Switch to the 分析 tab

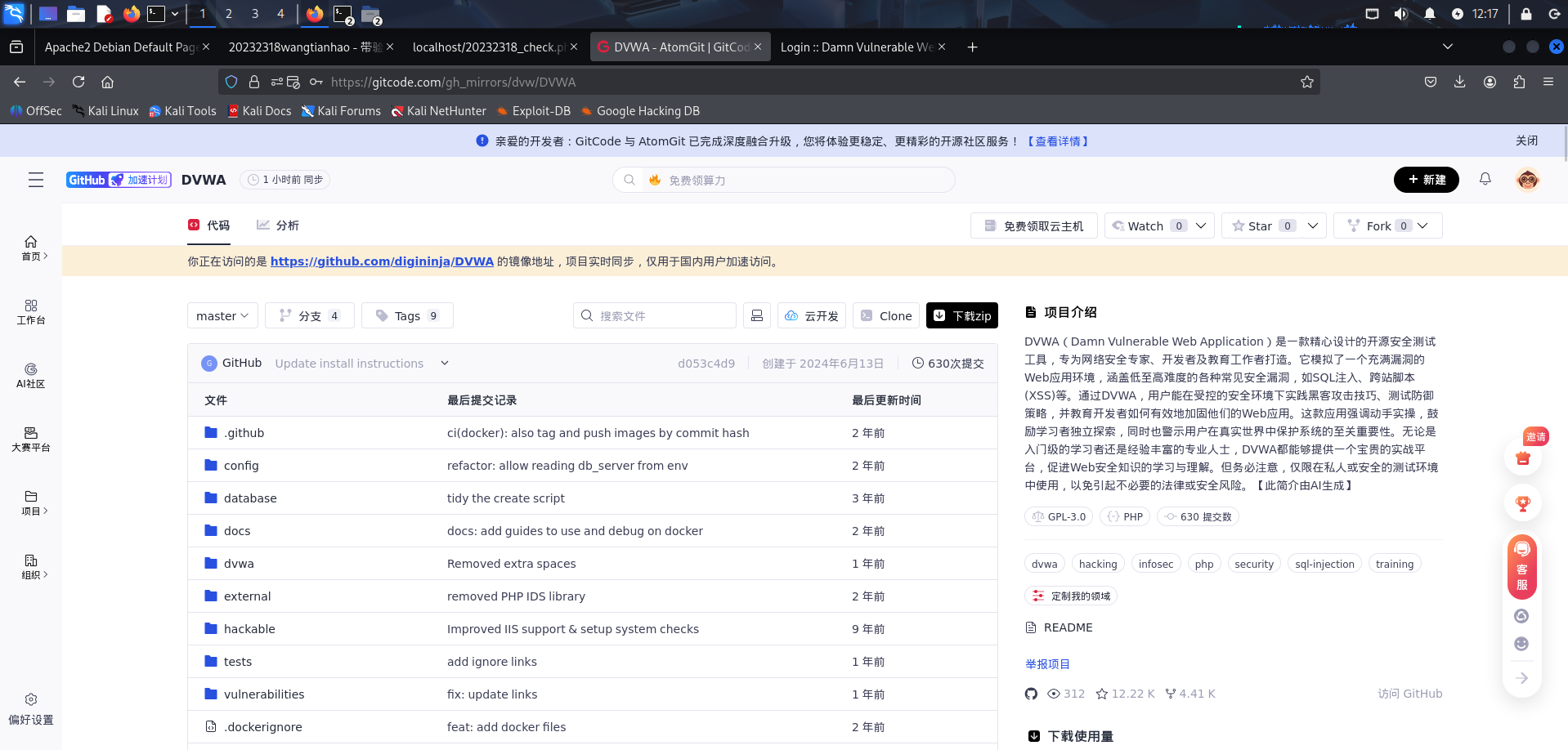(x=278, y=225)
